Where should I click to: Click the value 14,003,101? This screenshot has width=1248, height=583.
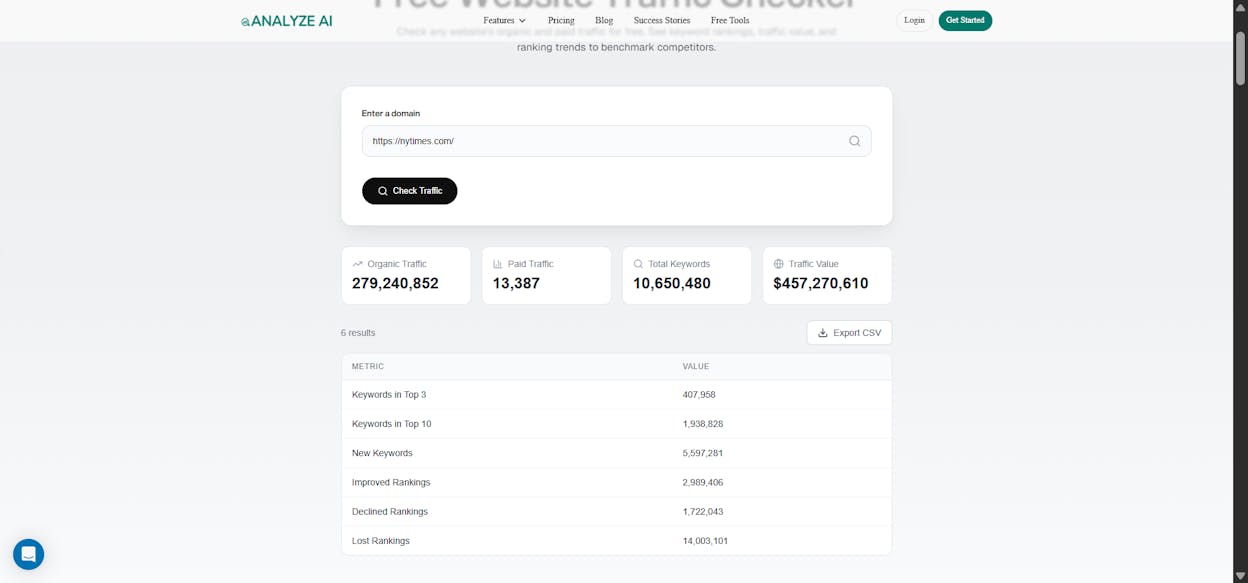tap(706, 541)
